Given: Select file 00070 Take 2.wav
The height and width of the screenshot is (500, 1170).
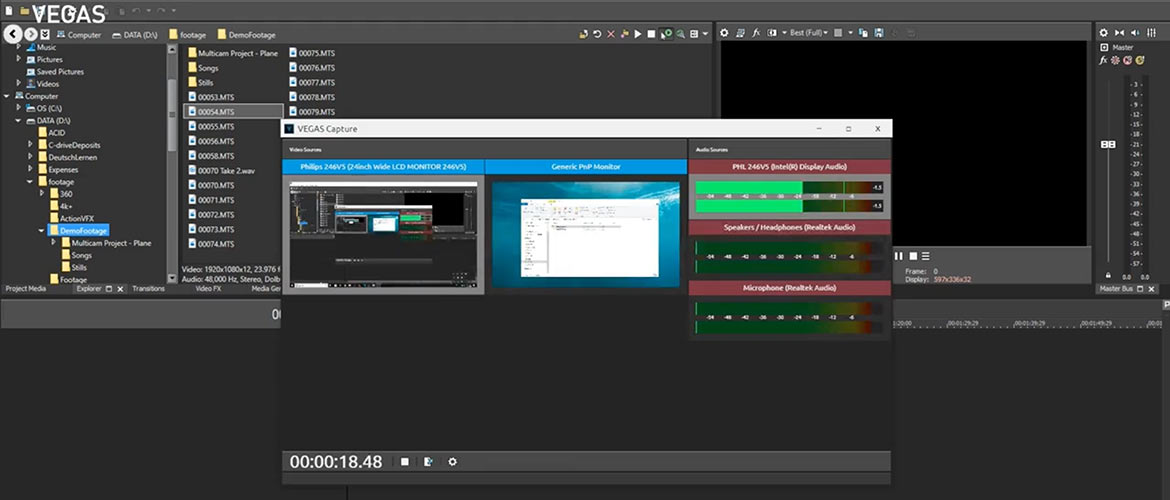Looking at the screenshot, I should pos(221,170).
